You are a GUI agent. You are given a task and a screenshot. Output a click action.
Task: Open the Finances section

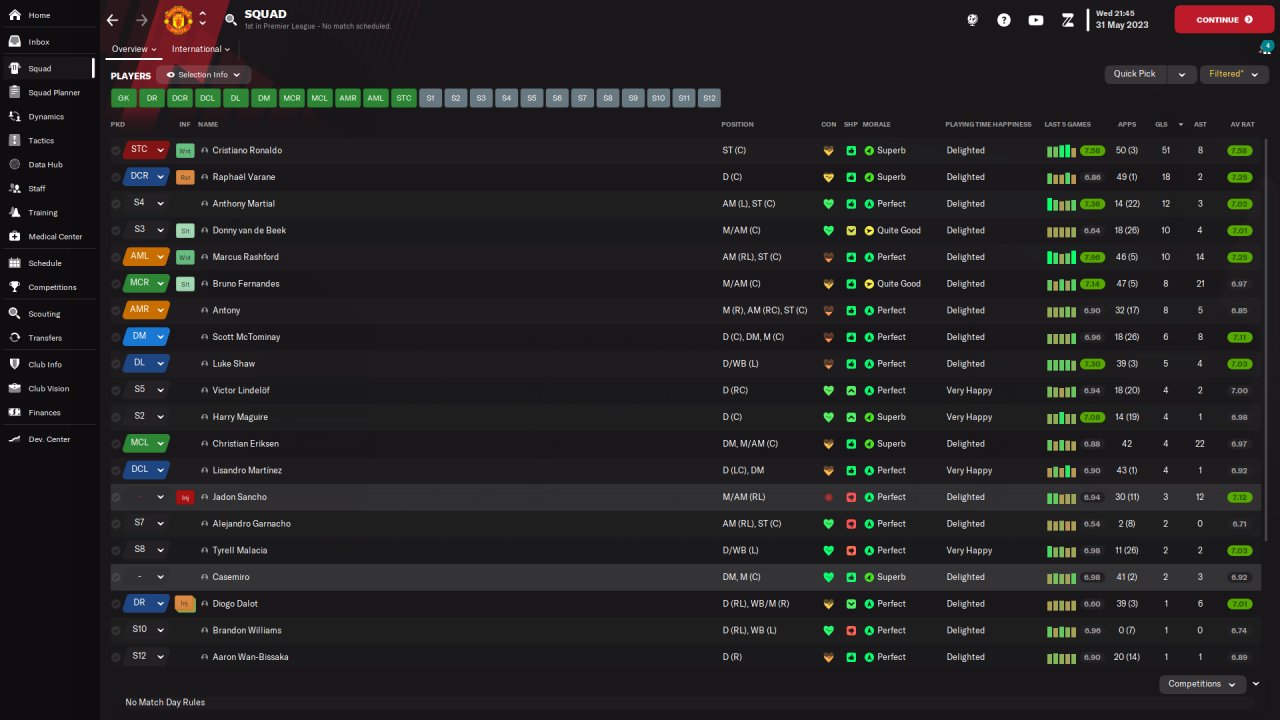pos(44,413)
